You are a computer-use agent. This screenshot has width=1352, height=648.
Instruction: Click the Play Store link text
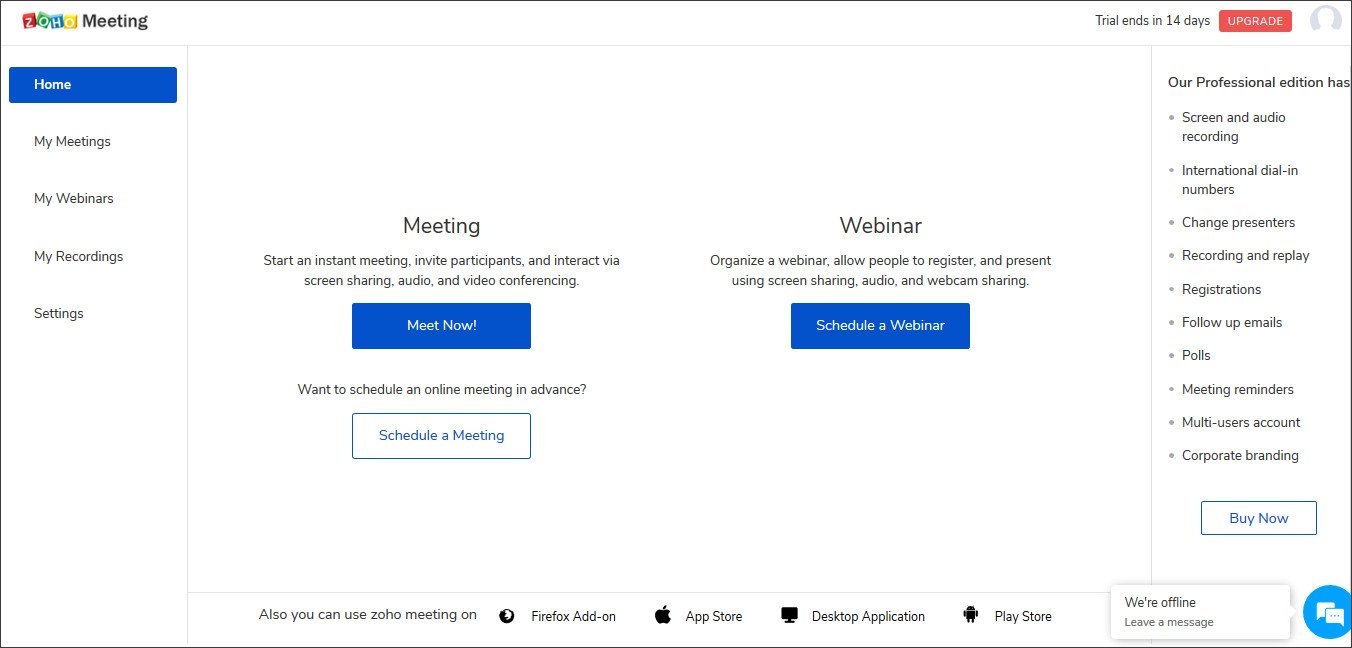1023,617
